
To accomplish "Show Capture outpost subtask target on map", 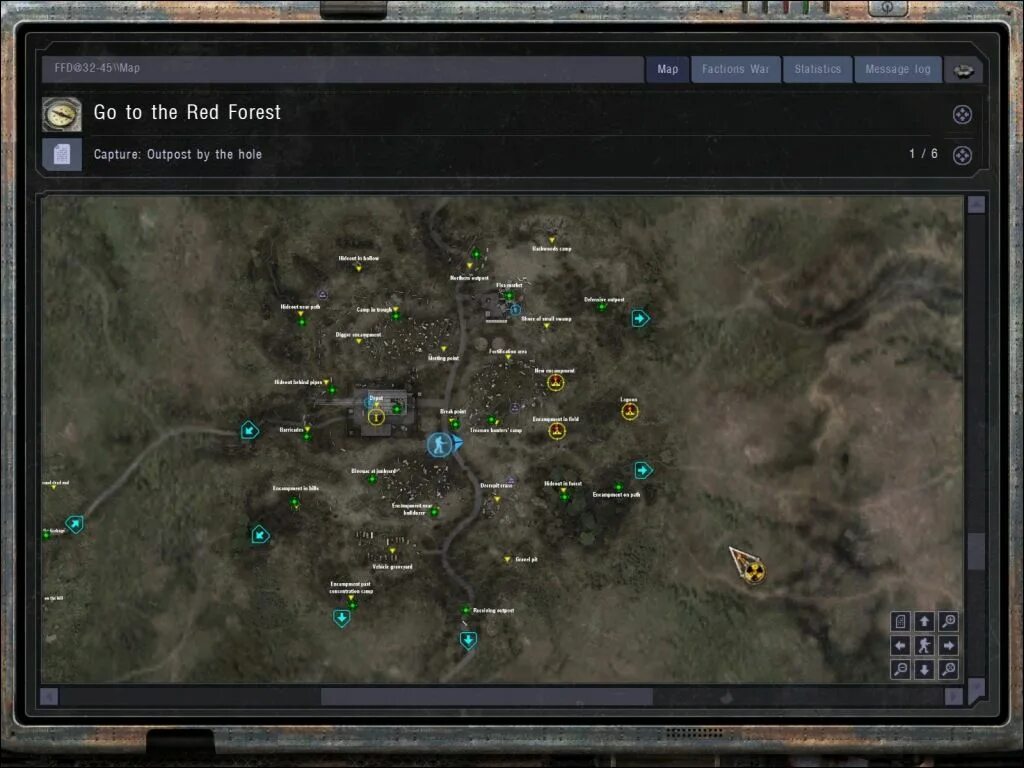I will point(962,155).
